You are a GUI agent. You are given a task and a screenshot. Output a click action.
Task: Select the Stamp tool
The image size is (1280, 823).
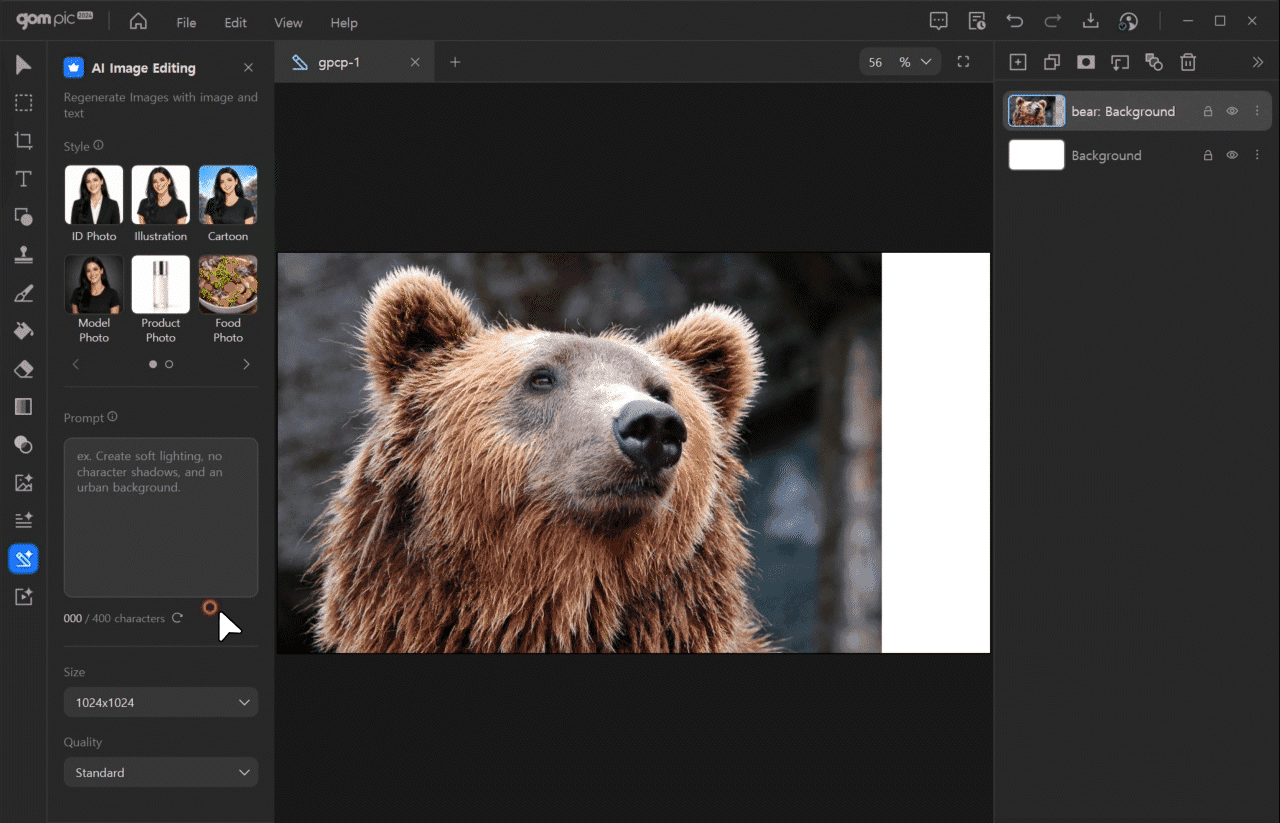[x=23, y=255]
